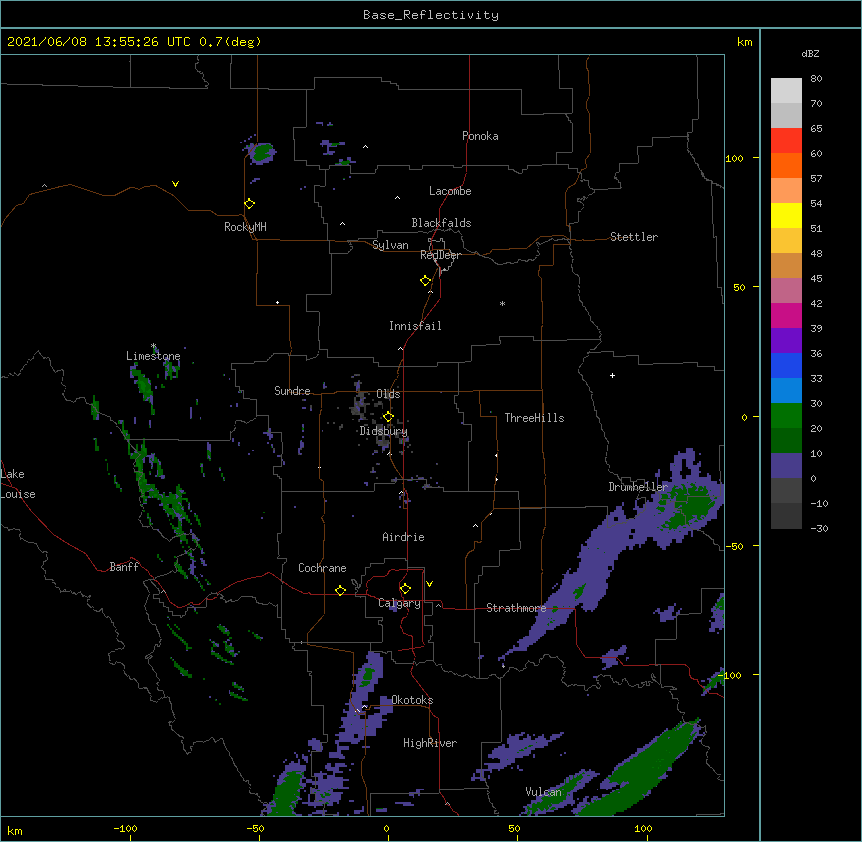Viewport: 862px width, 842px height.
Task: Pick the yellow 54 dBZ legend swatch
Action: pyautogui.click(x=786, y=215)
